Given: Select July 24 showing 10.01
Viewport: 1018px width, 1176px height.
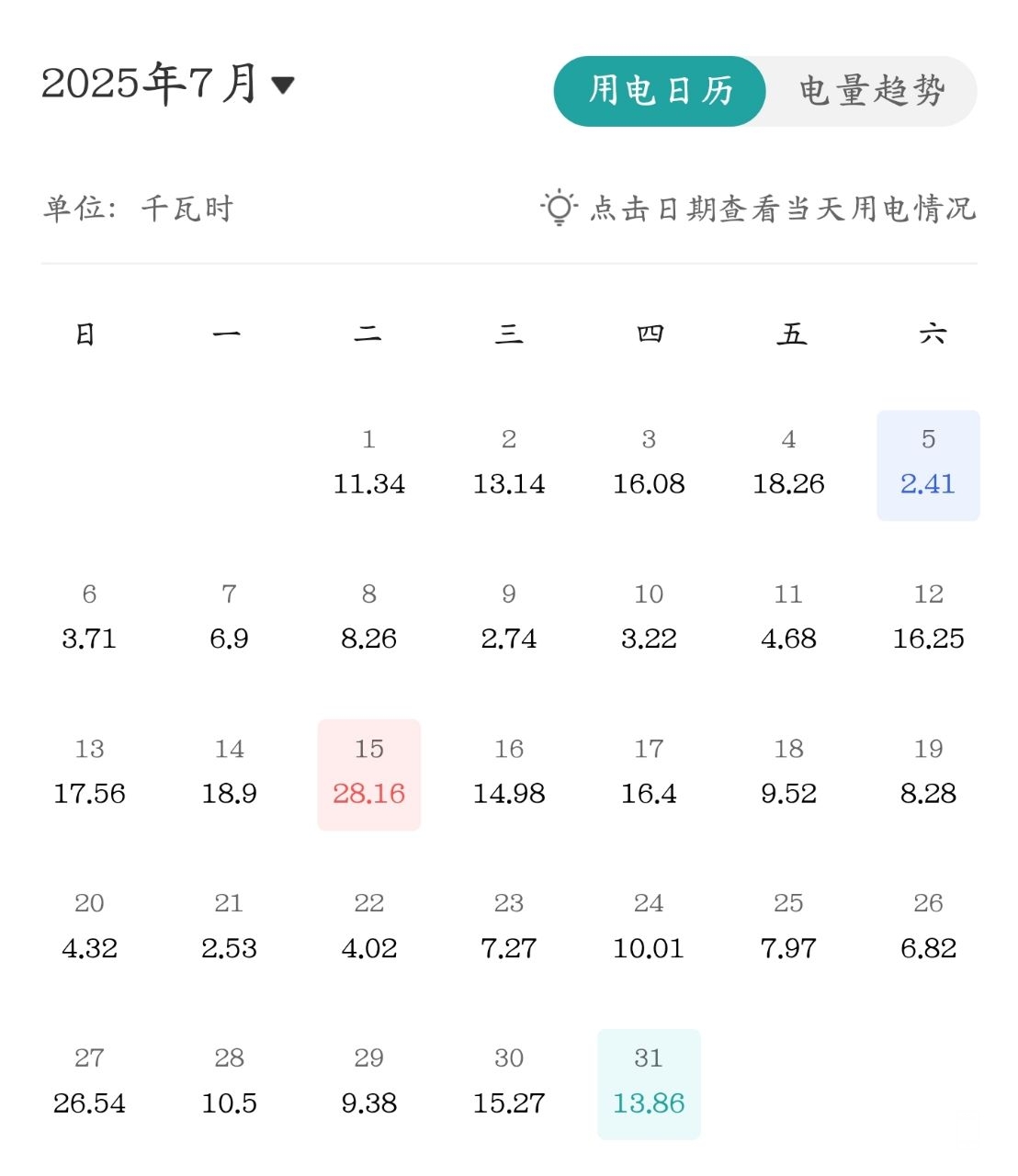Looking at the screenshot, I should 649,930.
